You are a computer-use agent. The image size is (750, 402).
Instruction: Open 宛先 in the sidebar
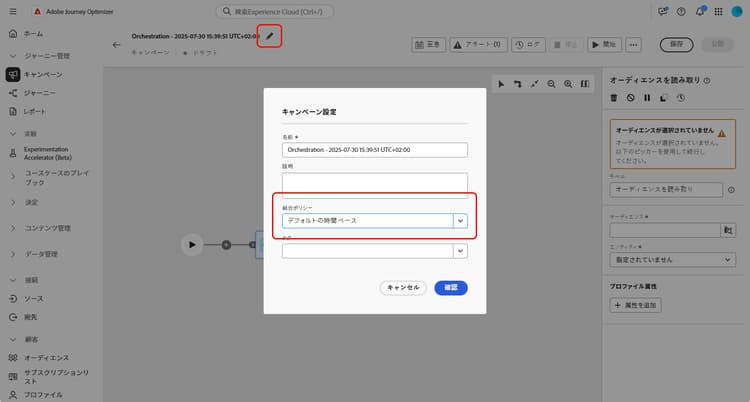31,317
